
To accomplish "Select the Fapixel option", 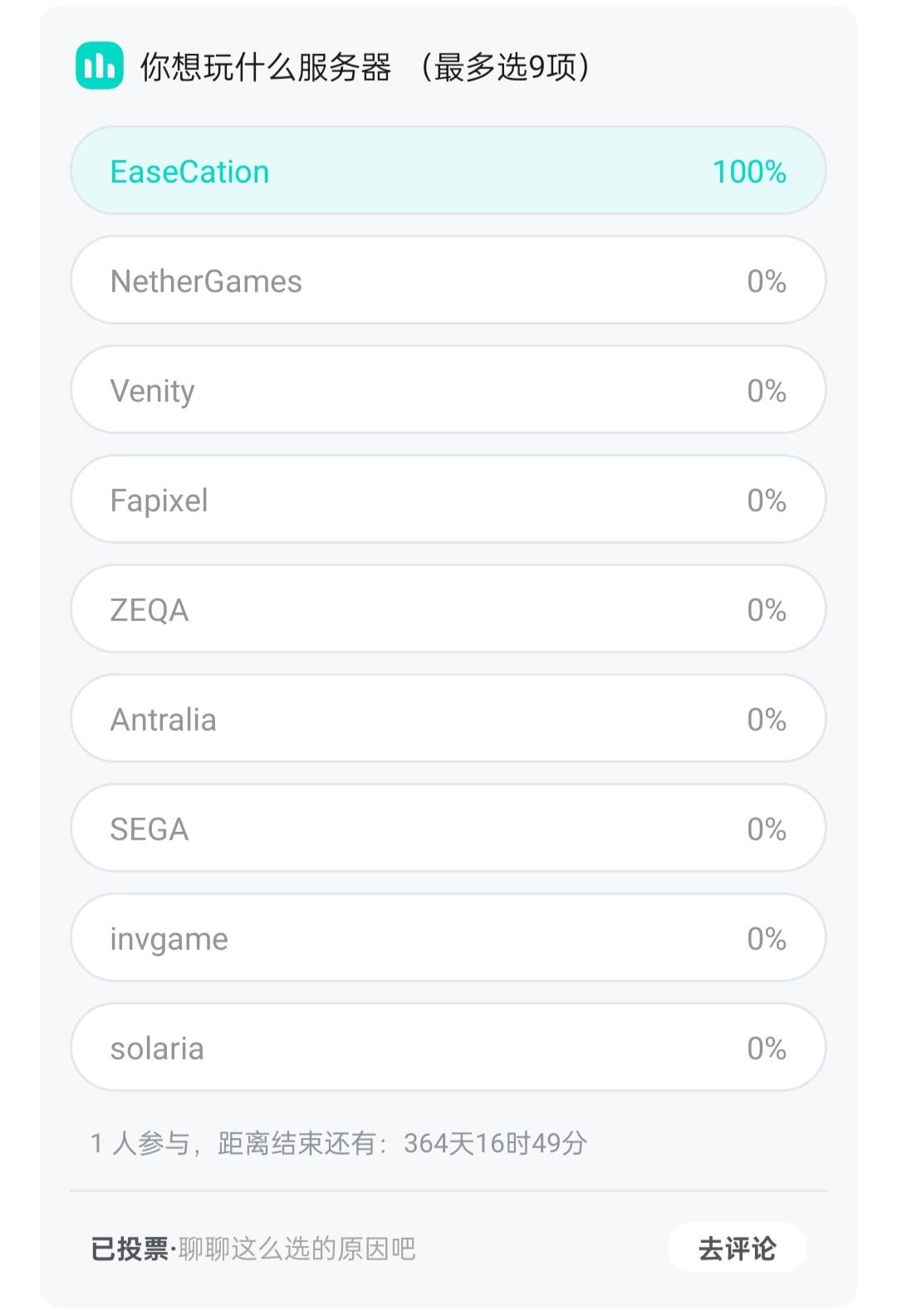I will 448,500.
